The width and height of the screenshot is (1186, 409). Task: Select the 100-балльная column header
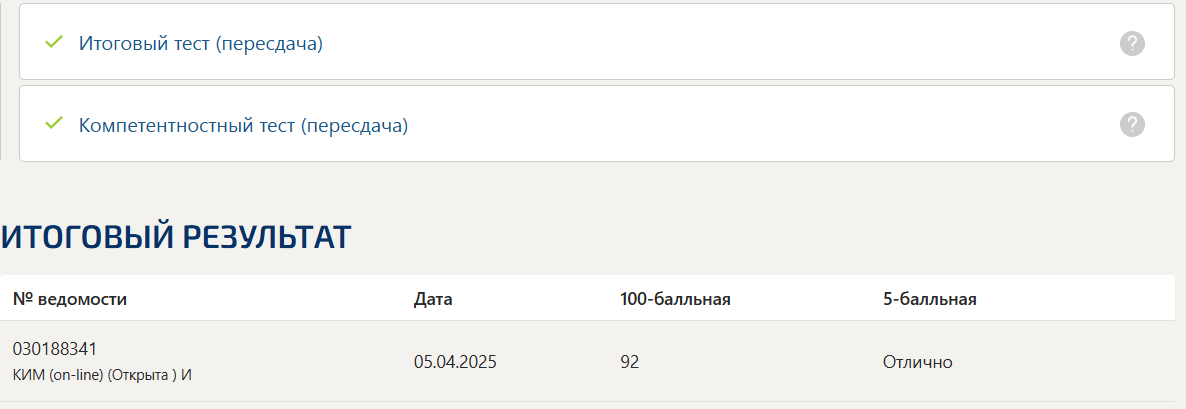click(x=675, y=299)
